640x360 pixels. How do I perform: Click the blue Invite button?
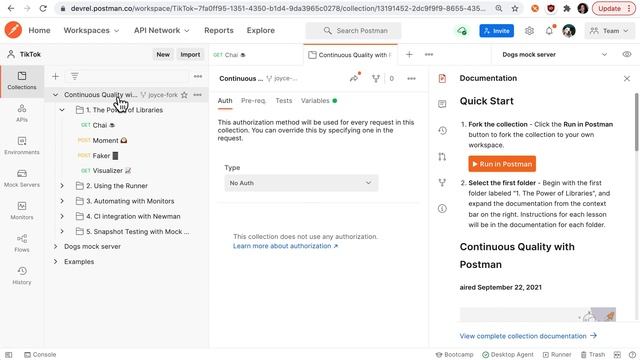click(x=497, y=31)
